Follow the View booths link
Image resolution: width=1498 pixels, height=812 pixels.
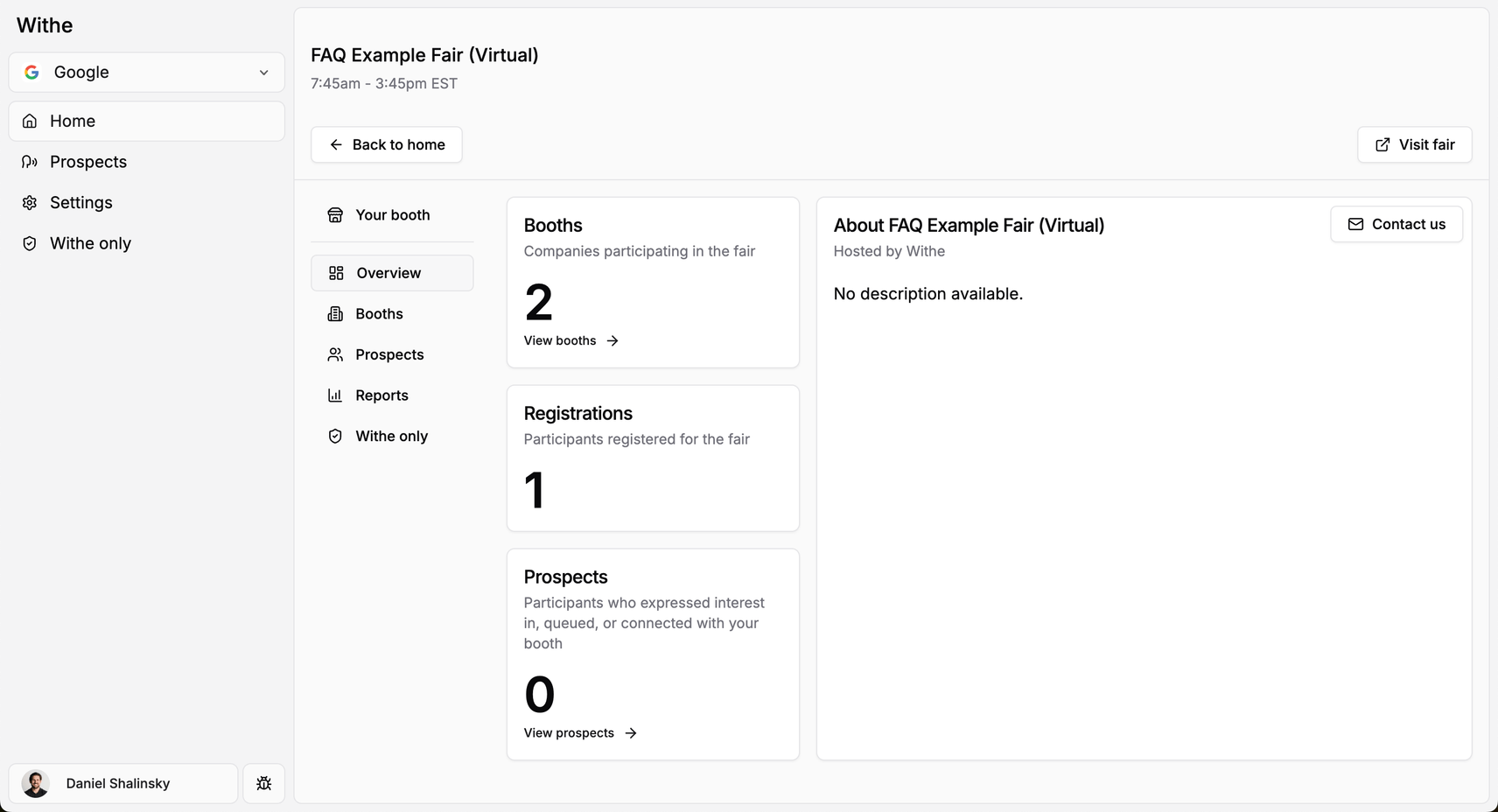coord(571,340)
